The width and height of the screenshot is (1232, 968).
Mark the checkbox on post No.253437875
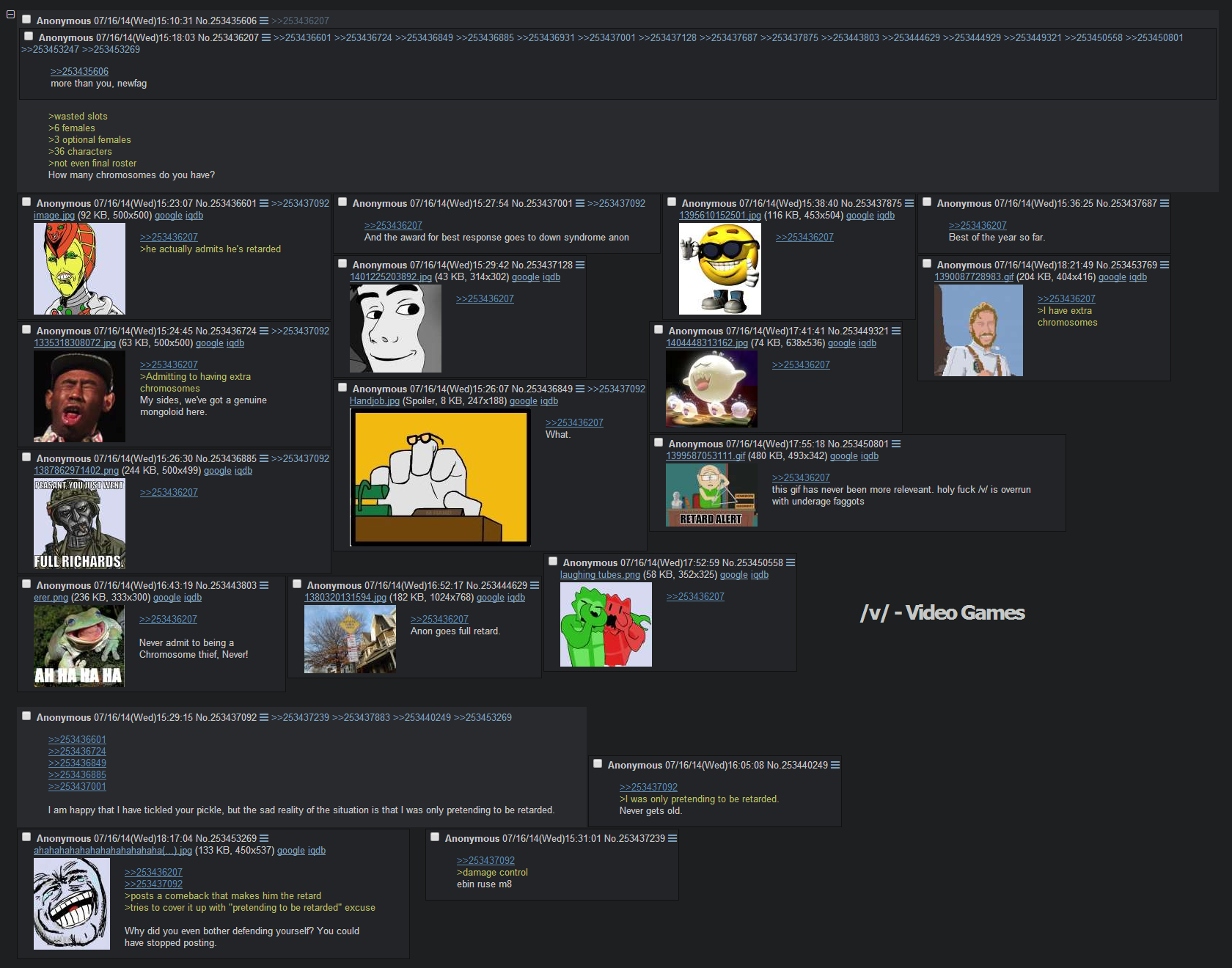[x=672, y=202]
